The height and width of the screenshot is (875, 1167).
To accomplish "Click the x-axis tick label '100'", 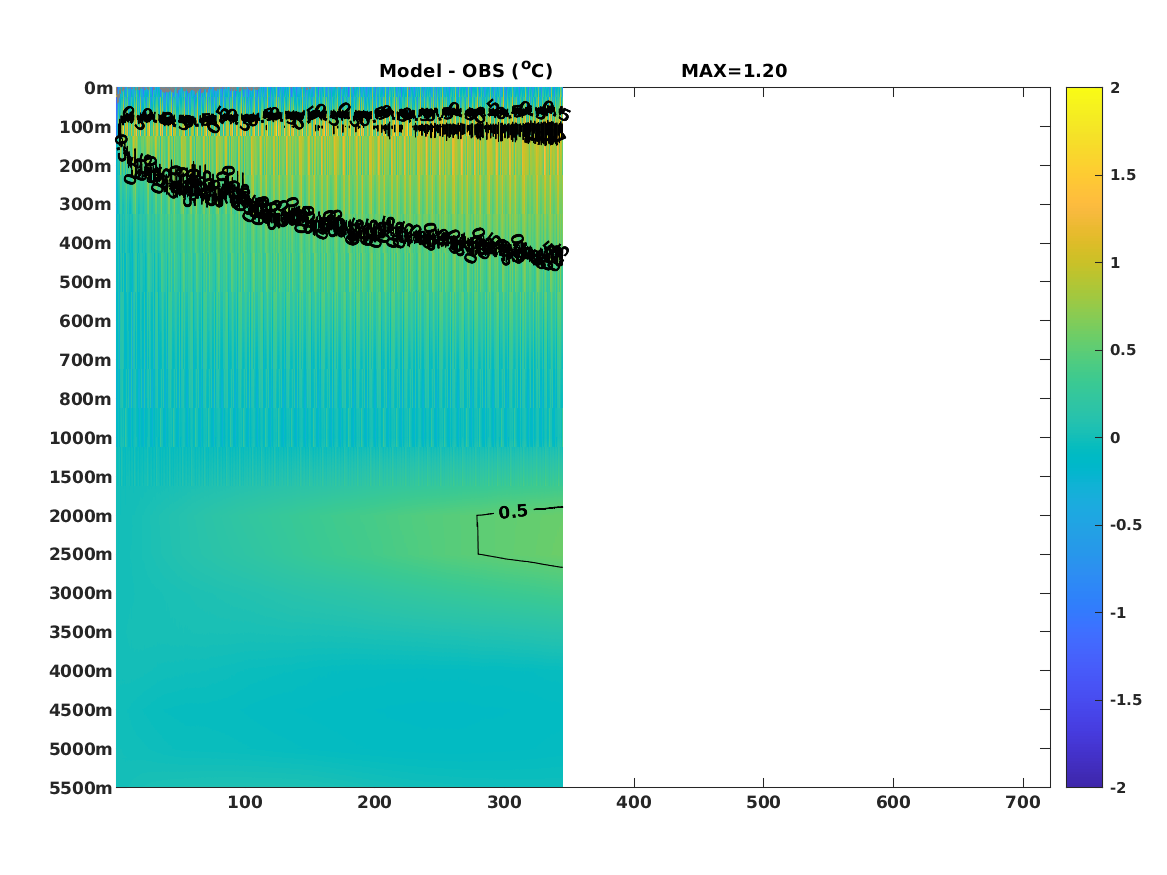I will 245,802.
